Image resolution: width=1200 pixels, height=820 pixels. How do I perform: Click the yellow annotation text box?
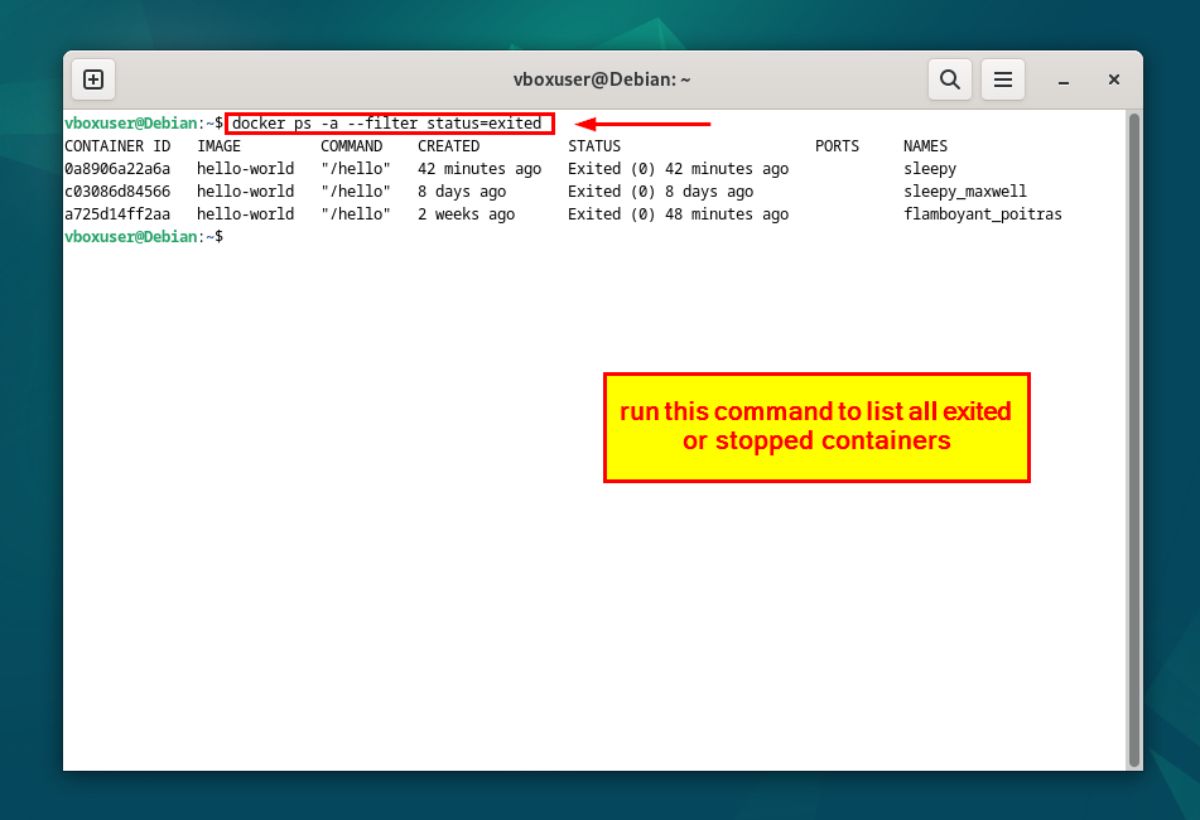point(816,427)
